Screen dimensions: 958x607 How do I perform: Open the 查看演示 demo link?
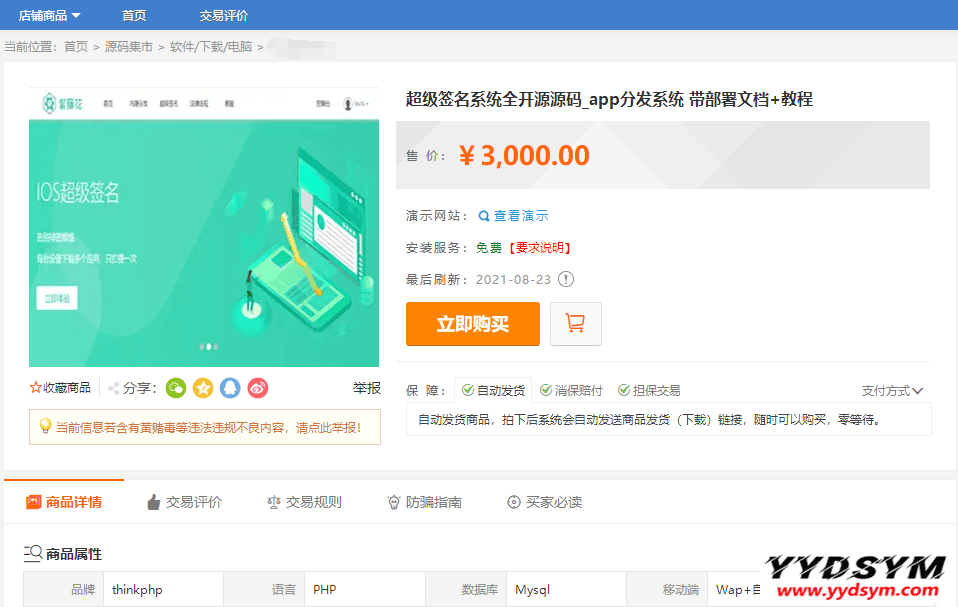pyautogui.click(x=521, y=216)
